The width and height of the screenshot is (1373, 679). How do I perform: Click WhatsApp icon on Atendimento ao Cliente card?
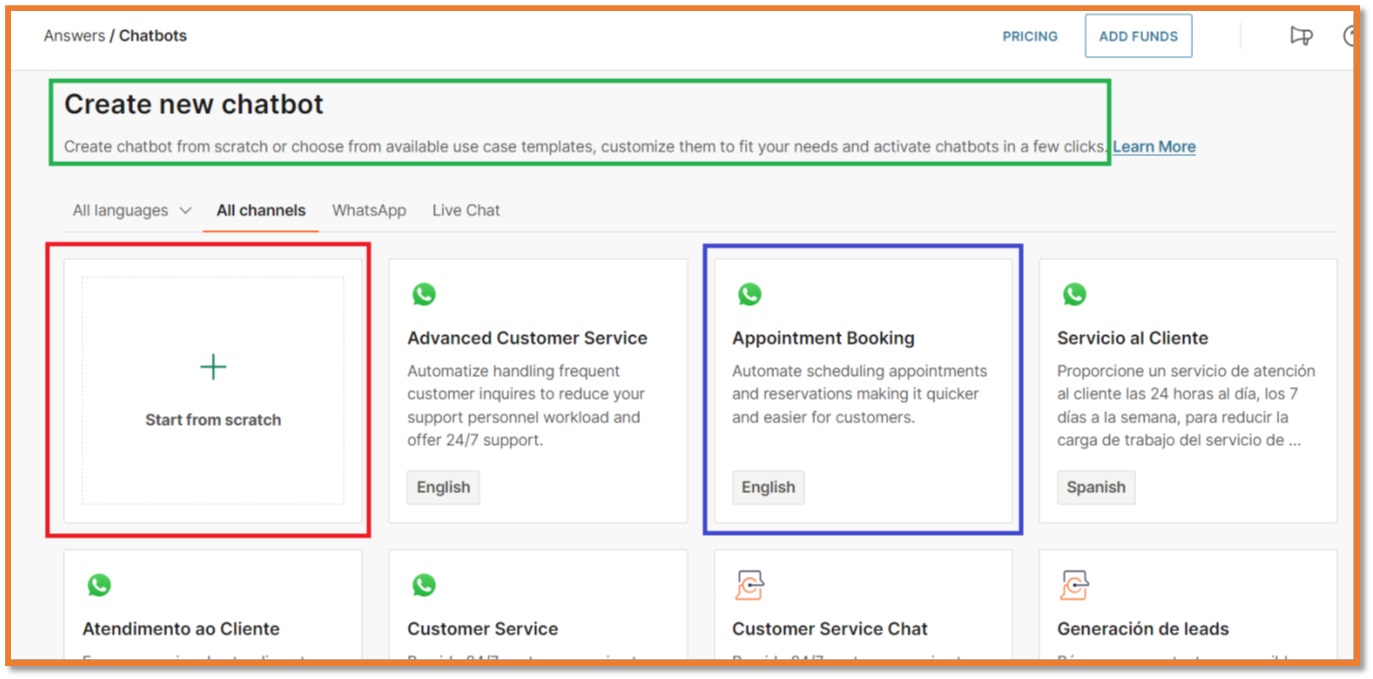(x=99, y=585)
